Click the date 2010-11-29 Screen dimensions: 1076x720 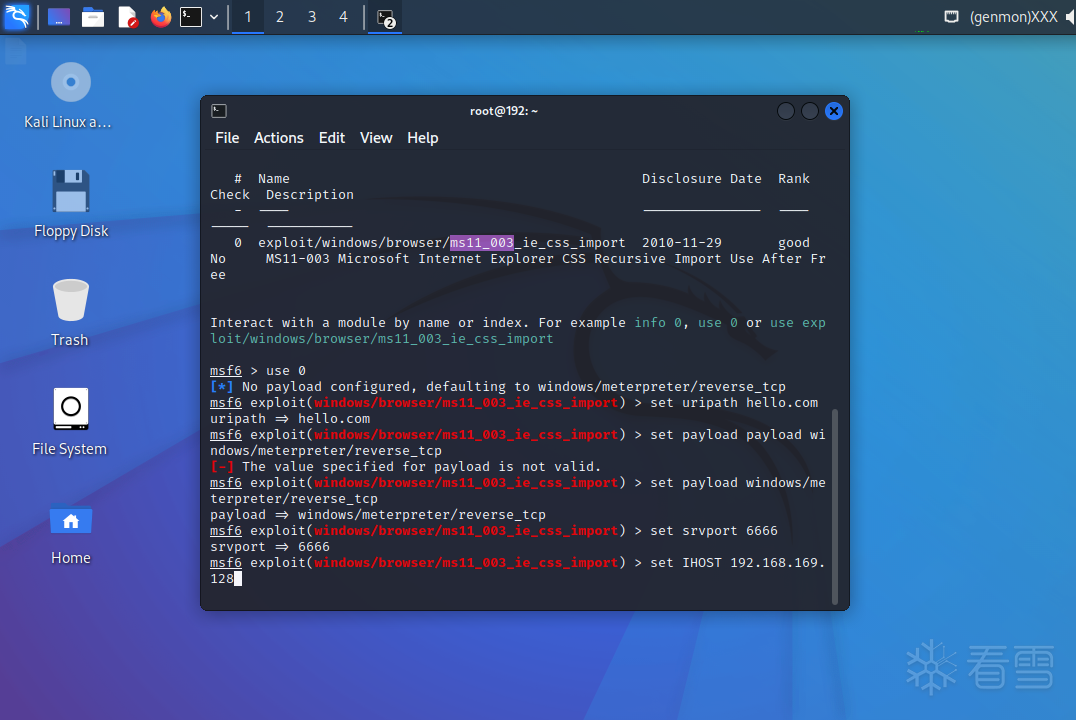681,242
